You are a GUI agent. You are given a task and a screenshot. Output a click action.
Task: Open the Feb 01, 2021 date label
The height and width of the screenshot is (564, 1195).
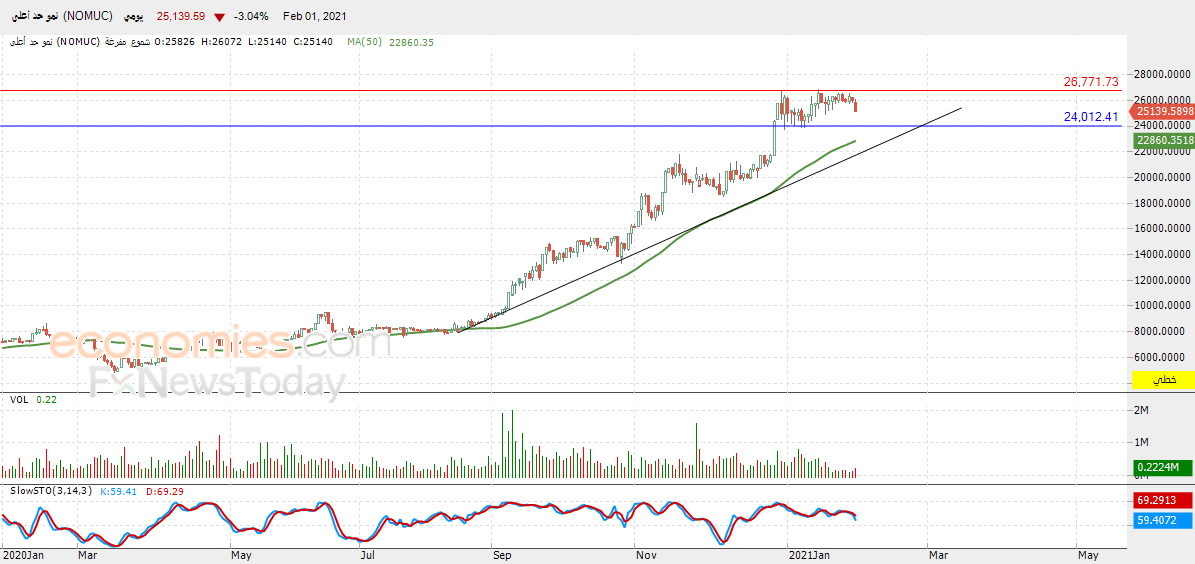[x=314, y=16]
